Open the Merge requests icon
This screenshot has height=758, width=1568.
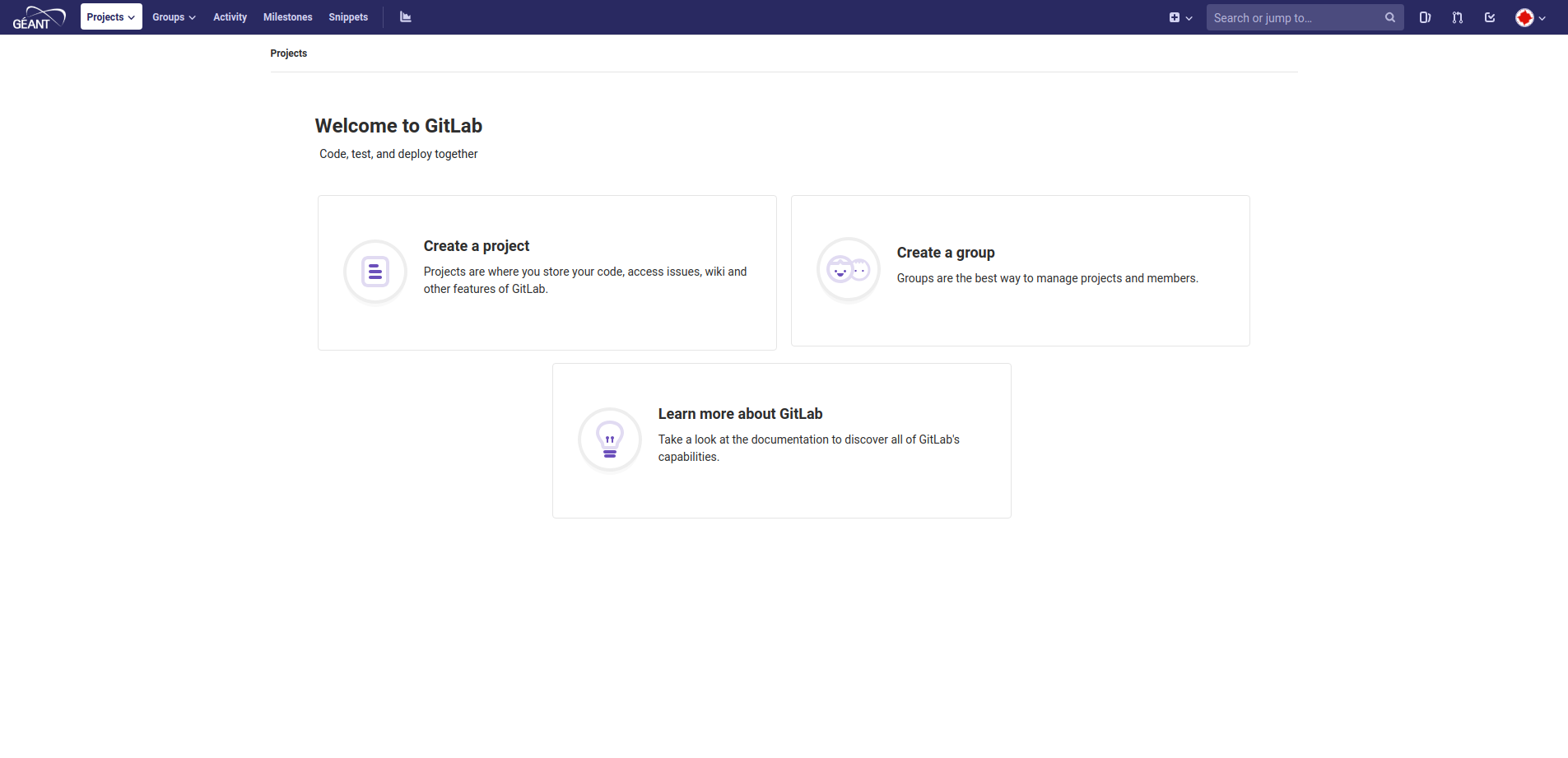click(x=1458, y=17)
